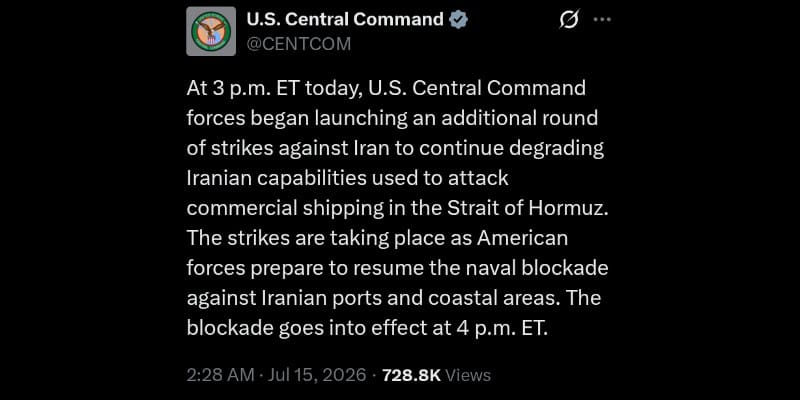The height and width of the screenshot is (400, 800).
Task: Click the Views label
Action: (468, 375)
